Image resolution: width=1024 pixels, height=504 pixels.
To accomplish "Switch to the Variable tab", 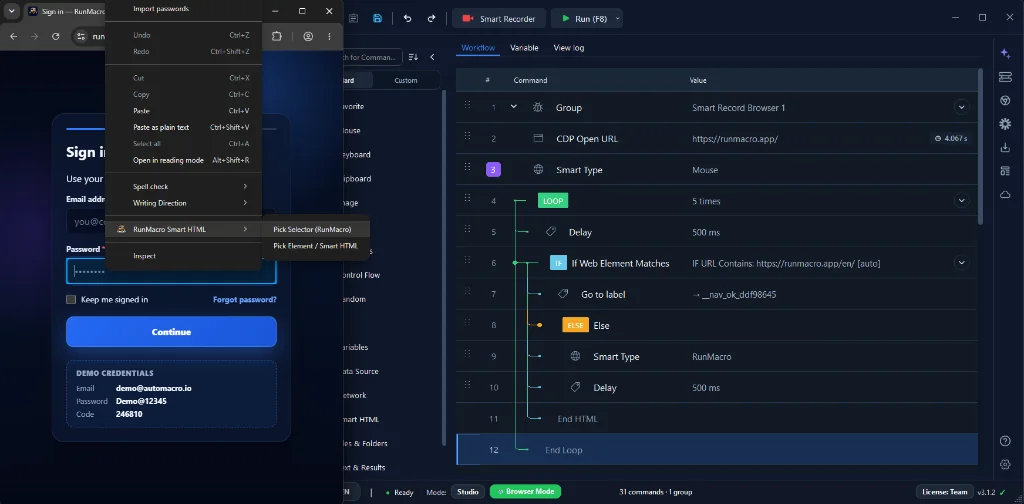I will pos(524,48).
